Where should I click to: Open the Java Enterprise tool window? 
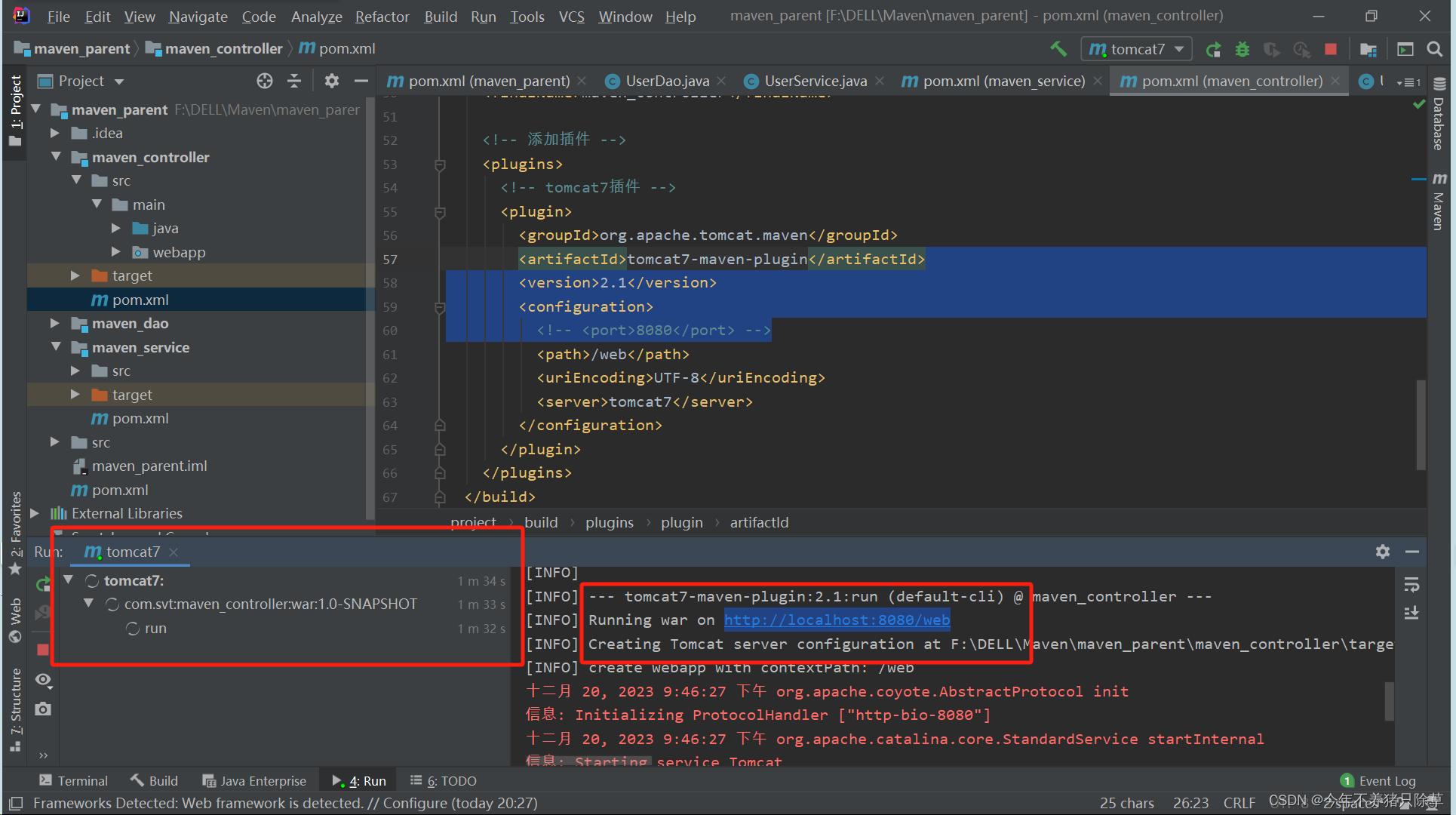(x=254, y=781)
